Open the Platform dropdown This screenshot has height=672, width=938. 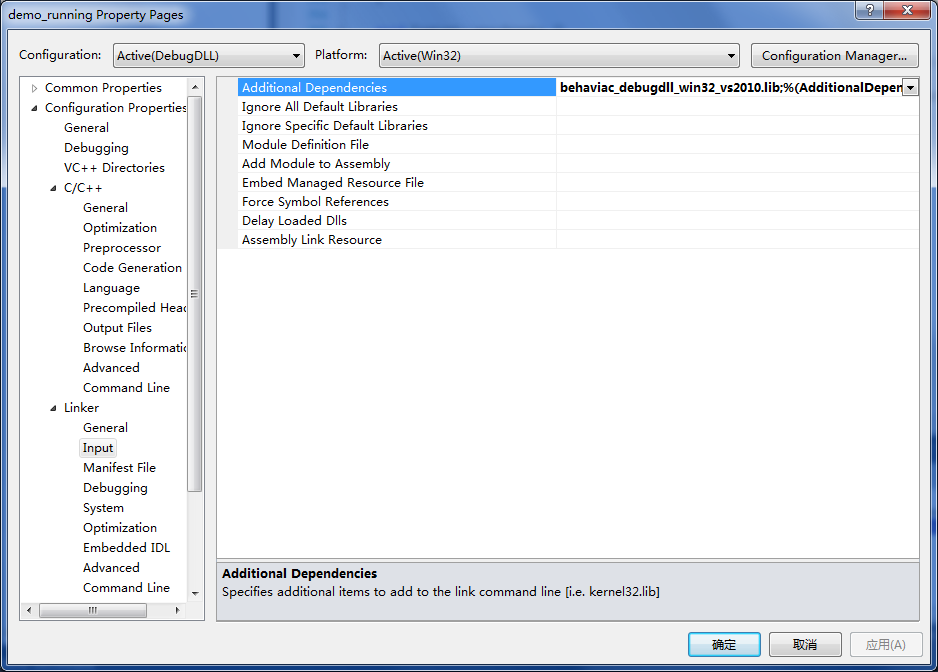[558, 56]
